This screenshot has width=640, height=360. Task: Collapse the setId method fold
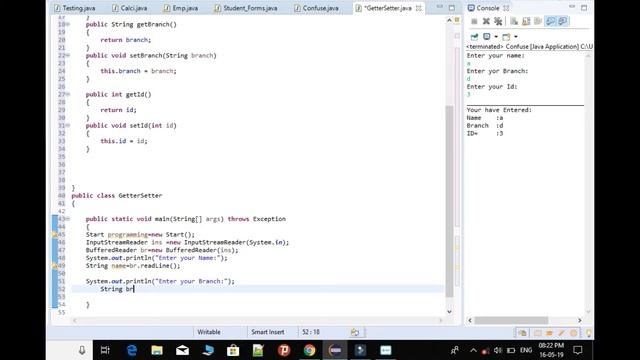point(68,125)
